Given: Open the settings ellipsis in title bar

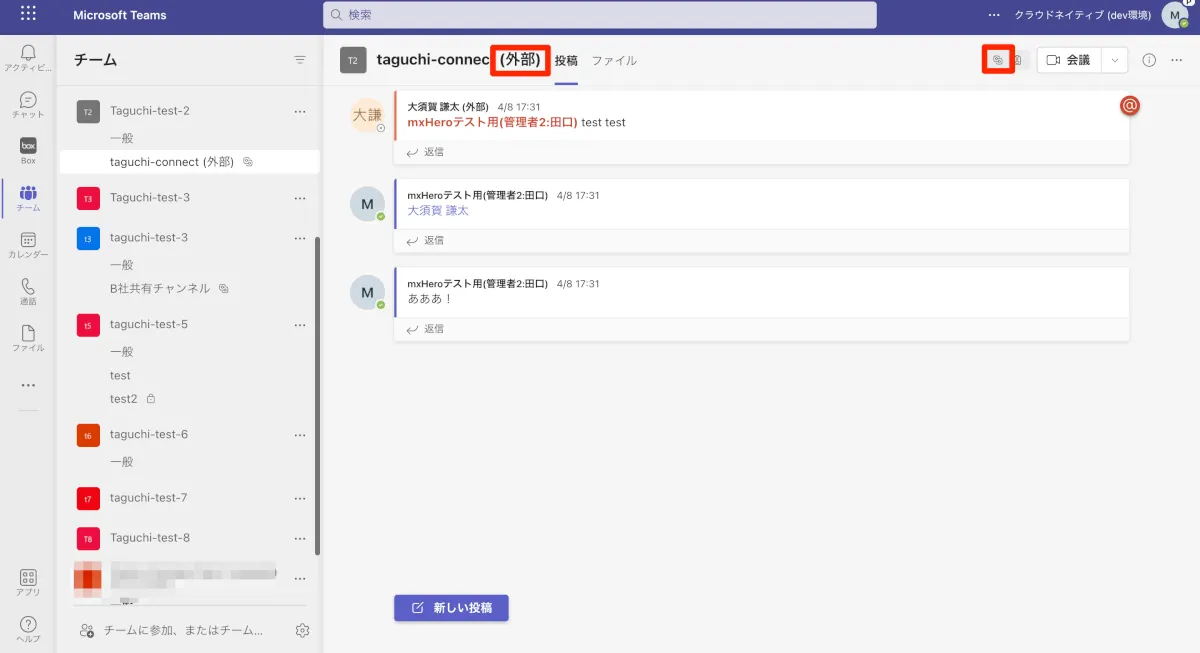Looking at the screenshot, I should [x=993, y=15].
